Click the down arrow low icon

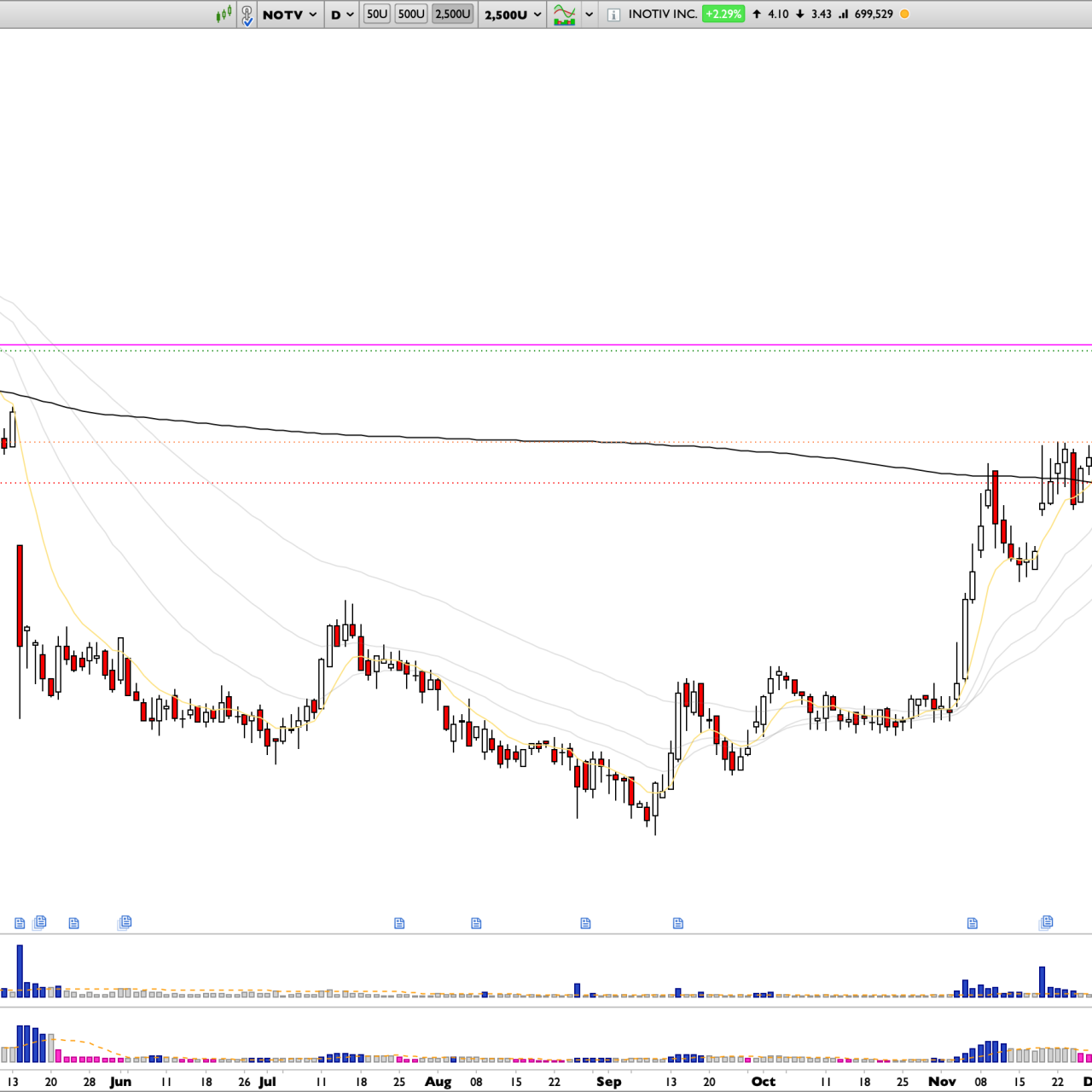pos(800,14)
